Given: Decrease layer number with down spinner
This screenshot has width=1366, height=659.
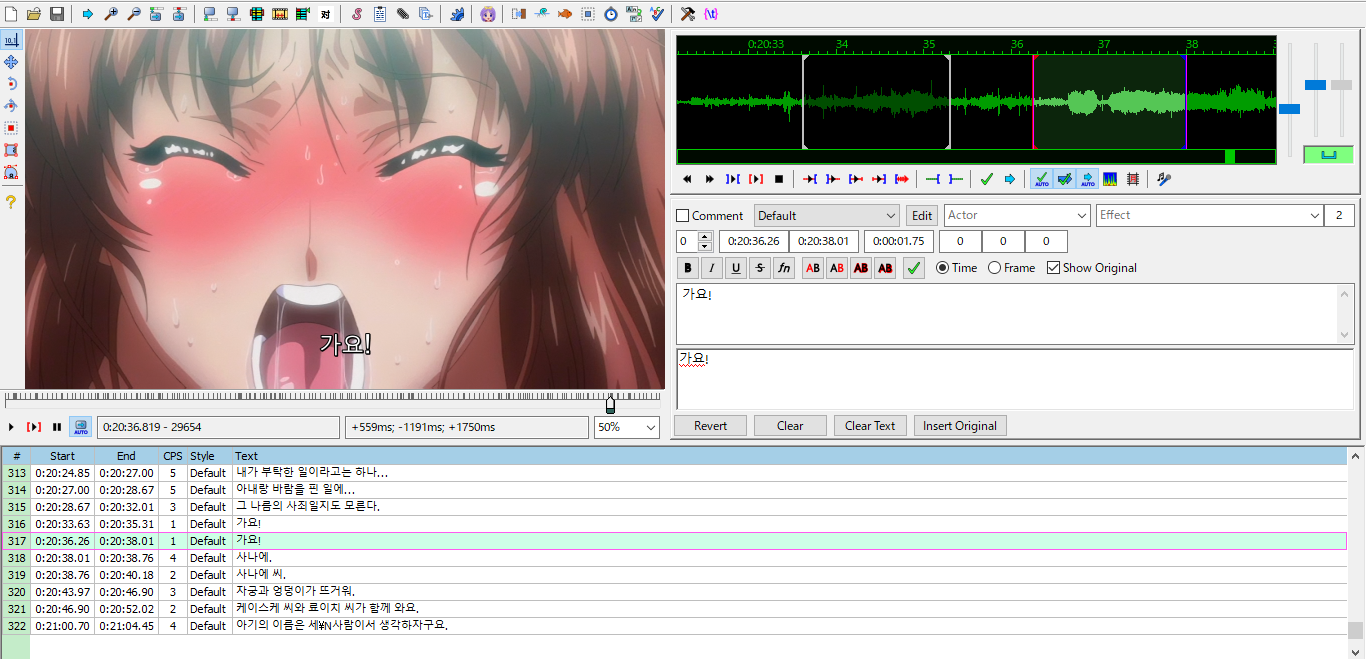Looking at the screenshot, I should (704, 246).
